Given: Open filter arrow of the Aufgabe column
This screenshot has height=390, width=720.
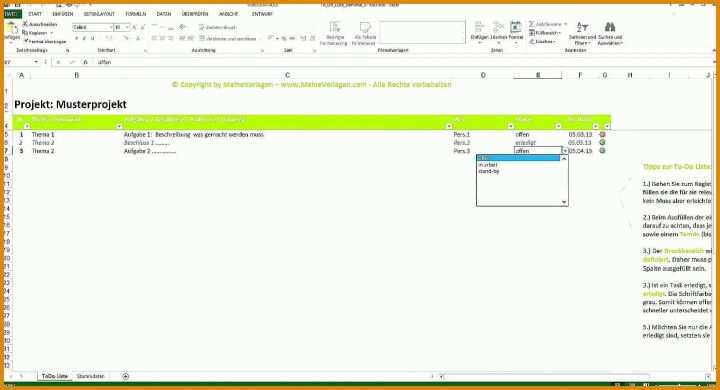Looking at the screenshot, I should pos(449,126).
